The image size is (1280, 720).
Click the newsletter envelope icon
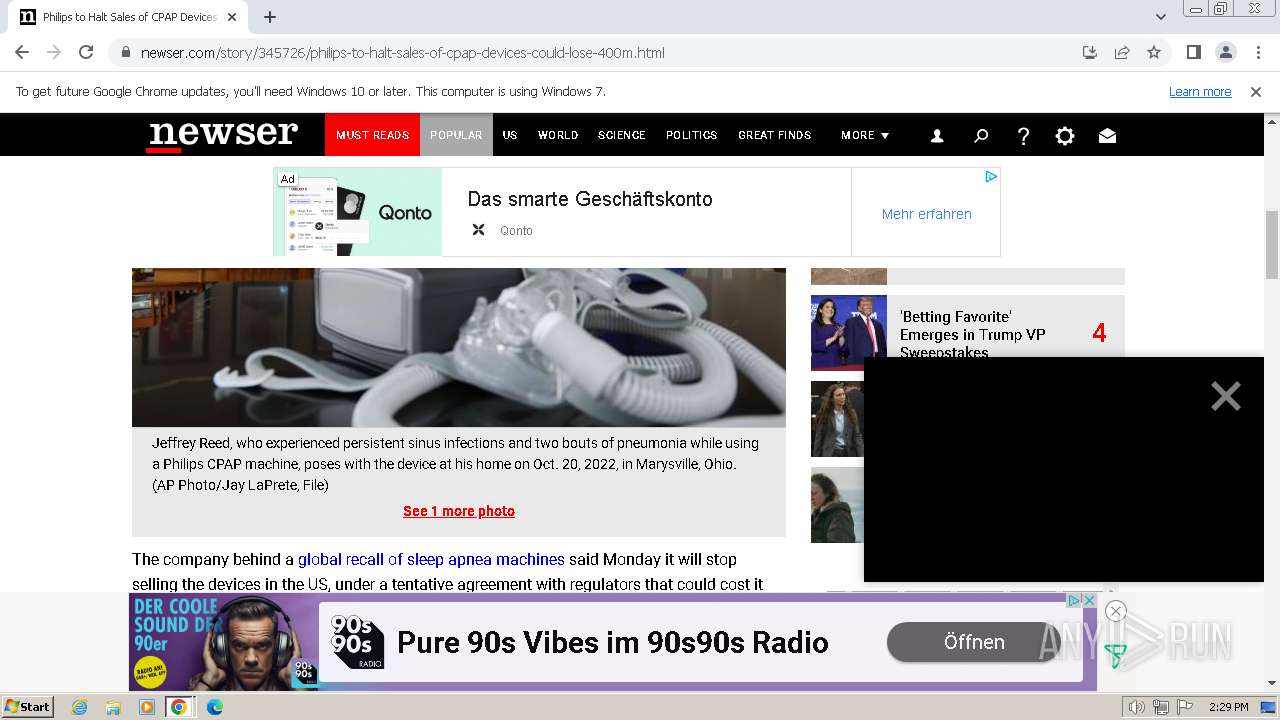(x=1107, y=136)
